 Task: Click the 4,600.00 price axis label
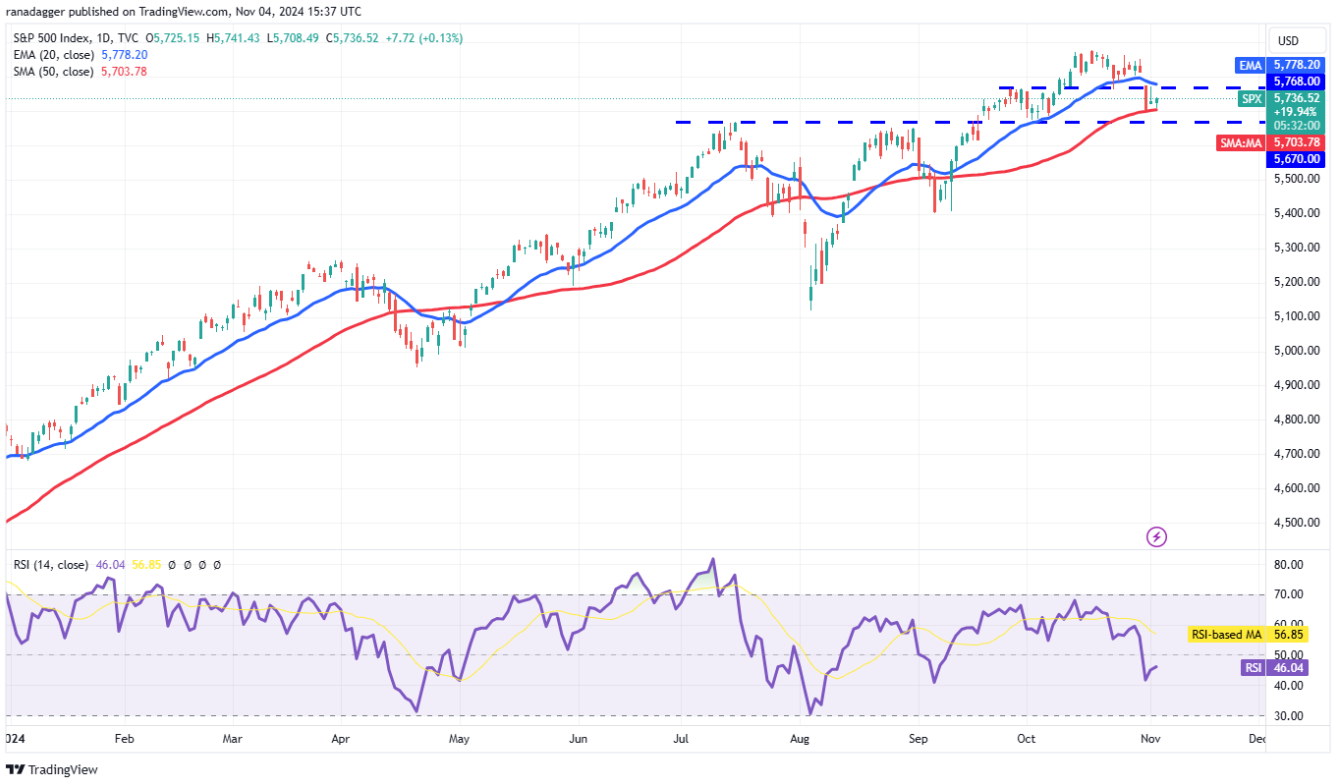(x=1297, y=489)
